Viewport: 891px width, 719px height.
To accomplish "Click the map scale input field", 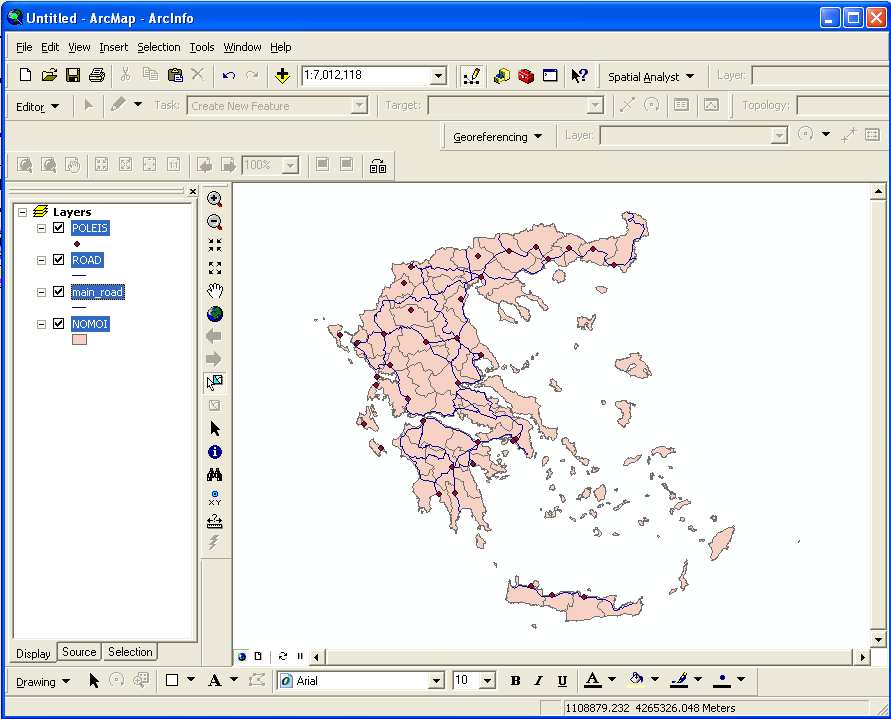I will click(x=367, y=76).
